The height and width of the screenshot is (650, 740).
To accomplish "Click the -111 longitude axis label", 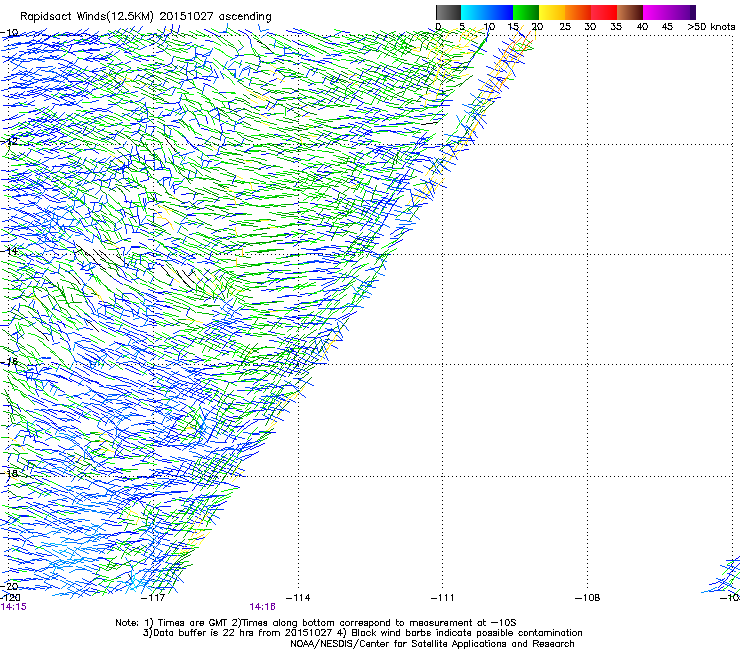I will pos(442,598).
